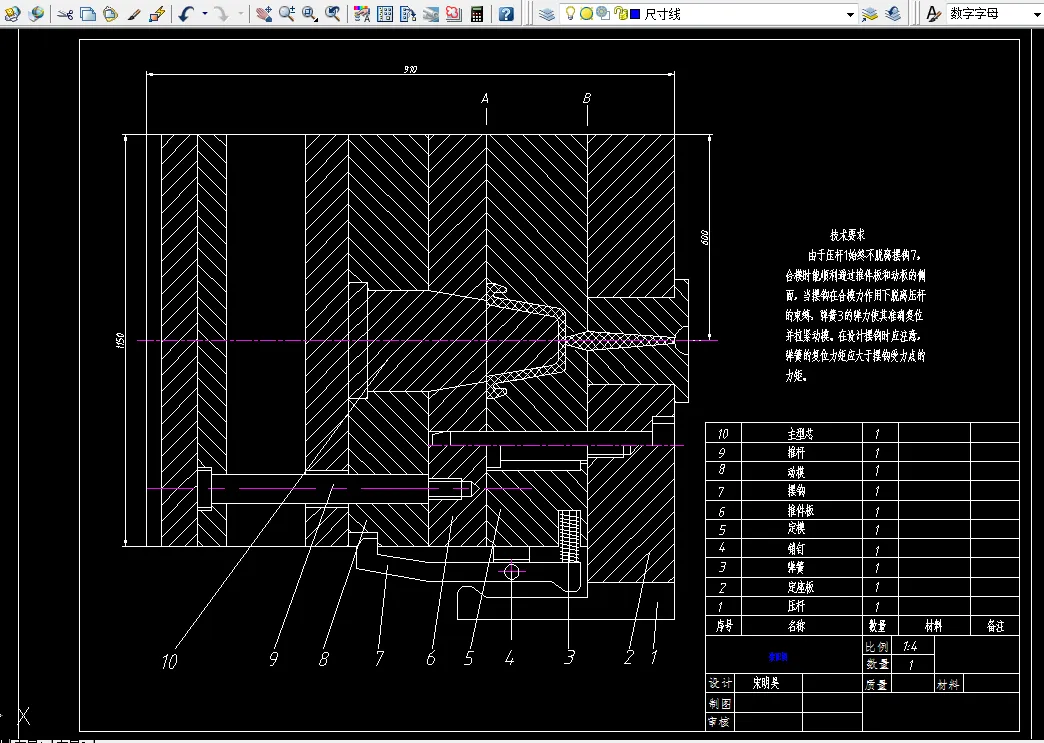
Task: Open the Redo history dropdown arrow
Action: [240, 13]
